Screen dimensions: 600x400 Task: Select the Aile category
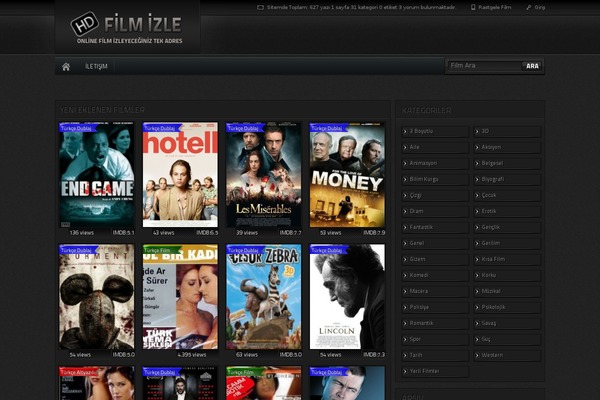point(435,147)
